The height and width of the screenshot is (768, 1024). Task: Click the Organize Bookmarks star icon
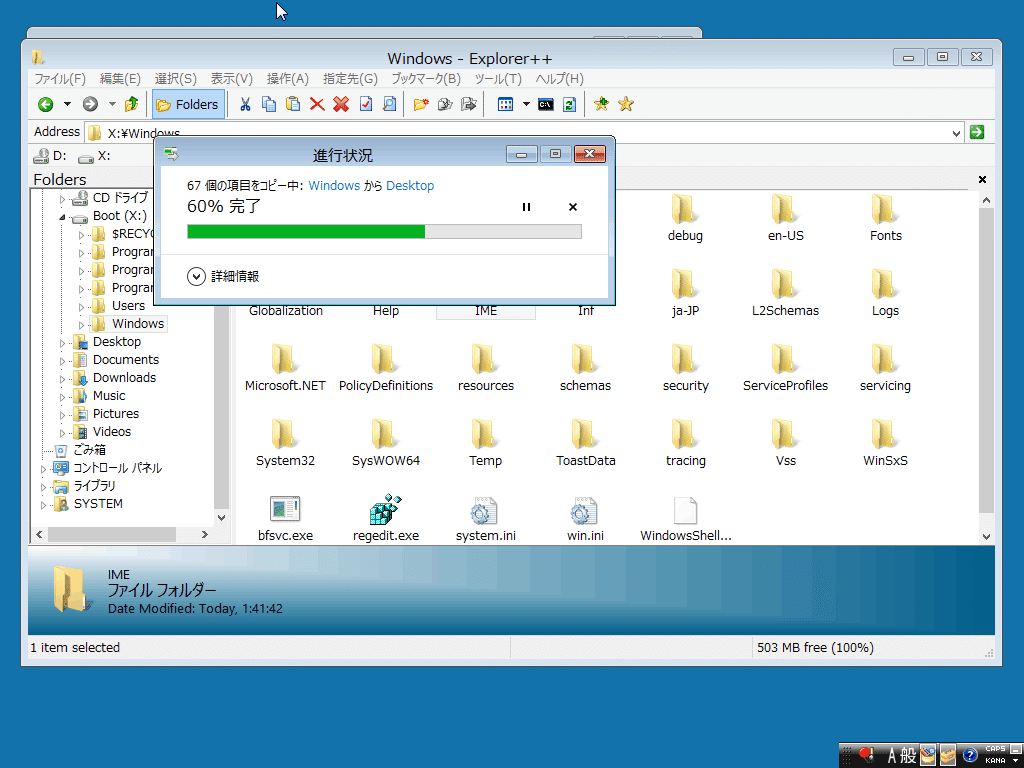[626, 104]
